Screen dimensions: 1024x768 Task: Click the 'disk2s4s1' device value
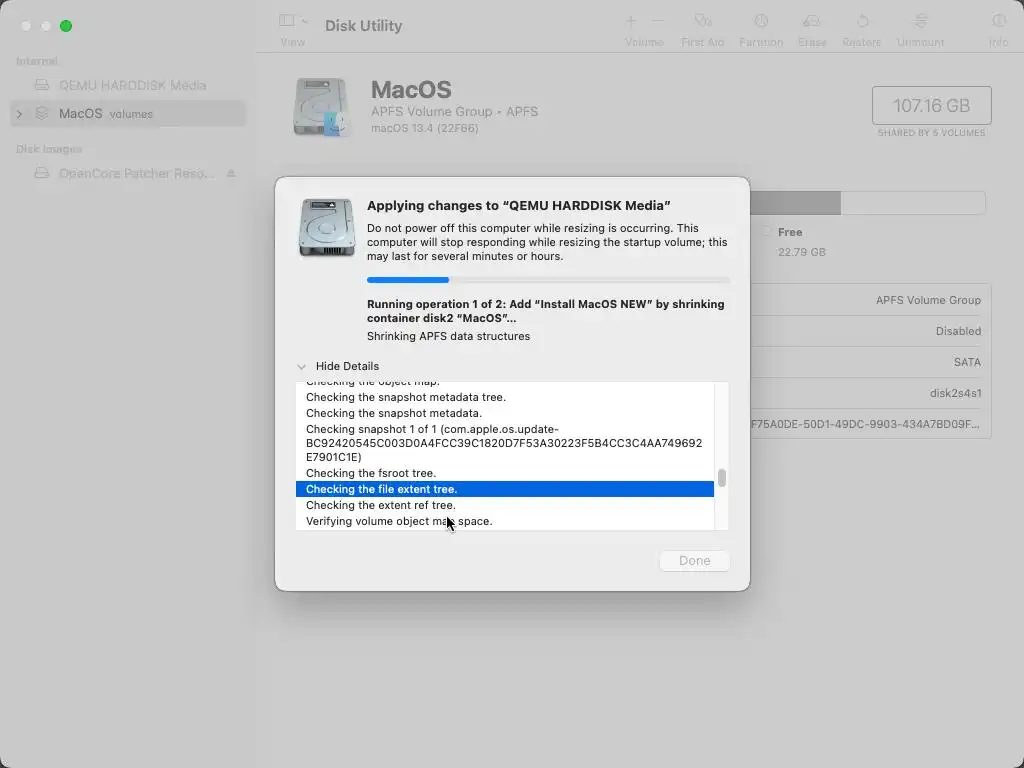point(955,393)
